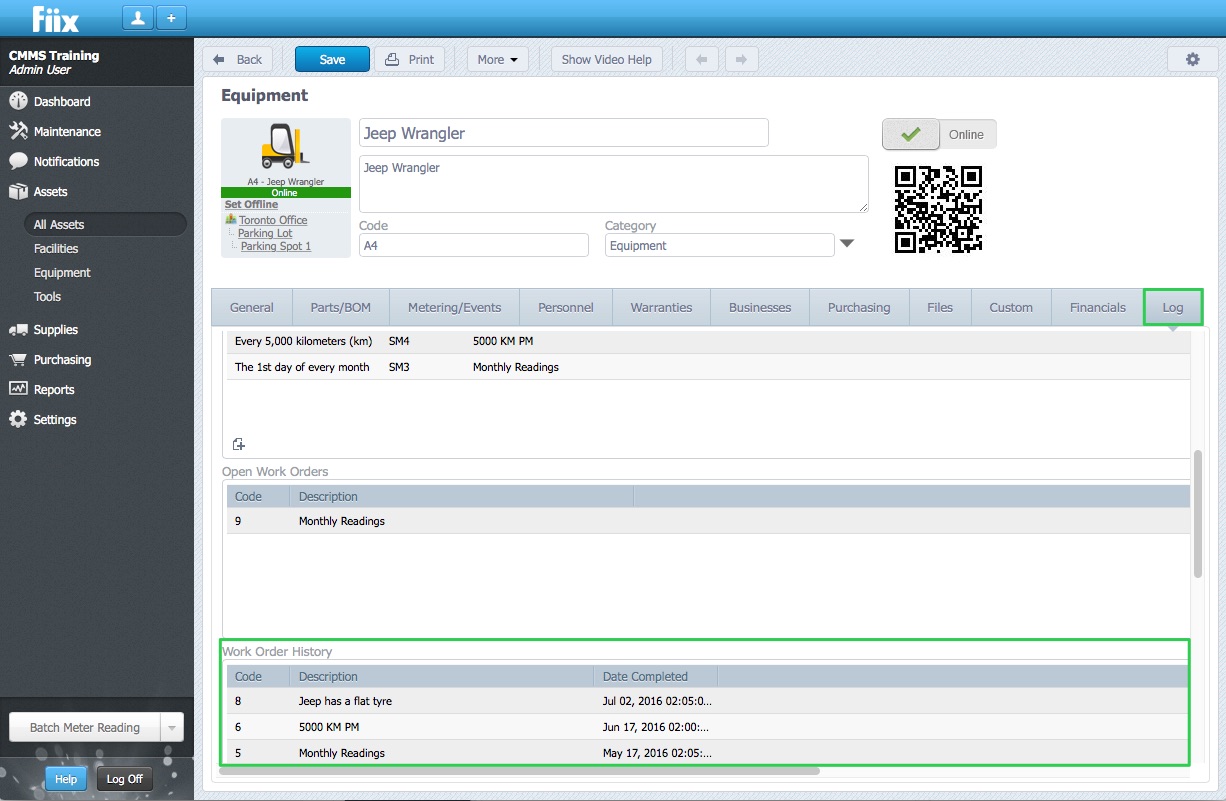Click Show Video Help button

[x=606, y=59]
